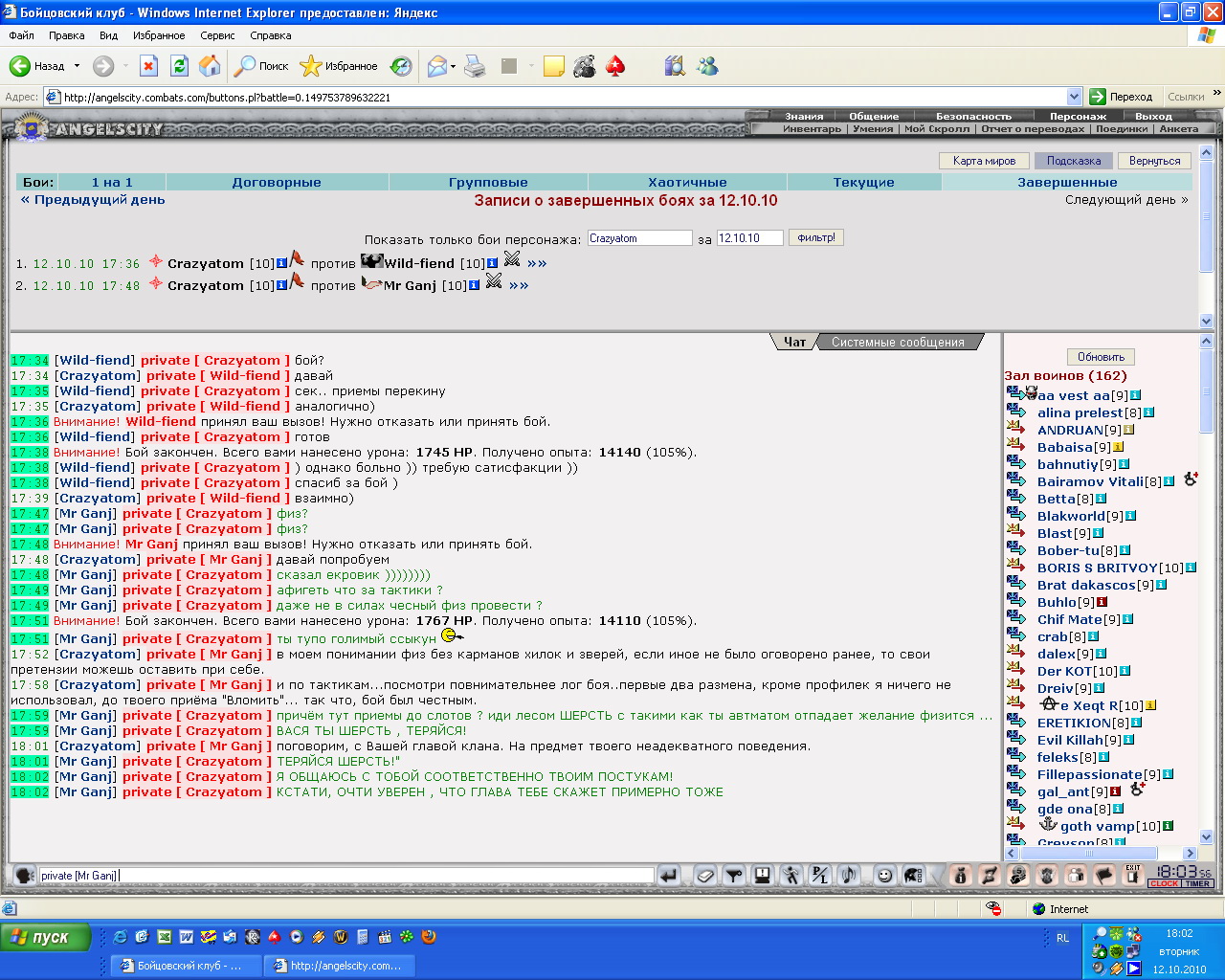Private message BORIS S BRITVOY icon

[x=1016, y=566]
